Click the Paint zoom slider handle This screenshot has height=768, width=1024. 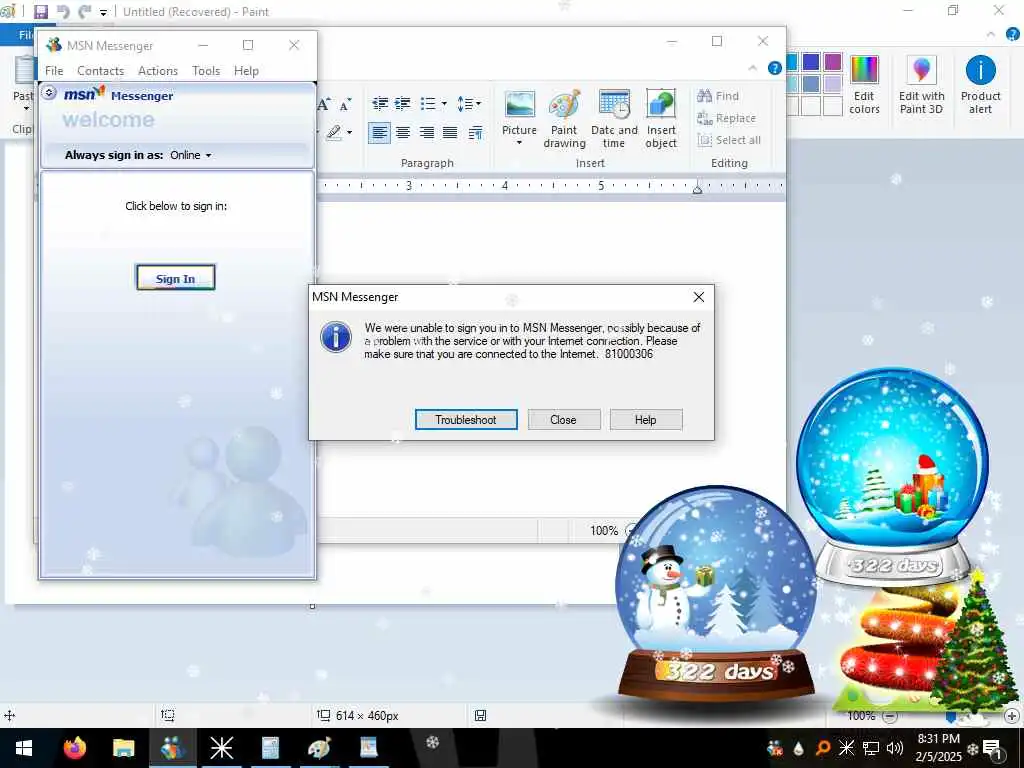click(x=950, y=717)
